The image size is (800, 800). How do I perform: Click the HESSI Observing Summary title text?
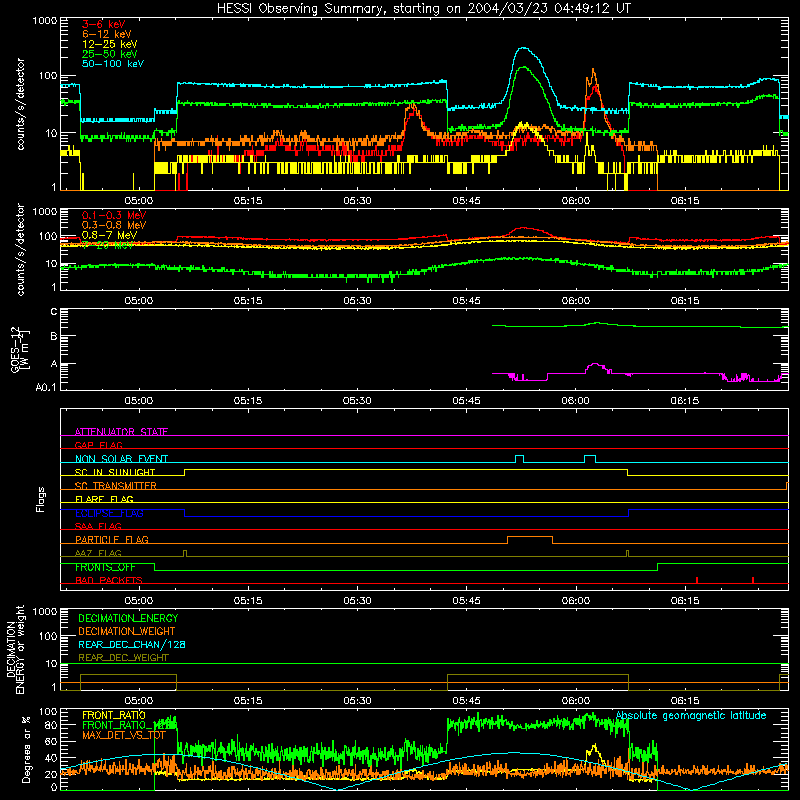click(423, 9)
